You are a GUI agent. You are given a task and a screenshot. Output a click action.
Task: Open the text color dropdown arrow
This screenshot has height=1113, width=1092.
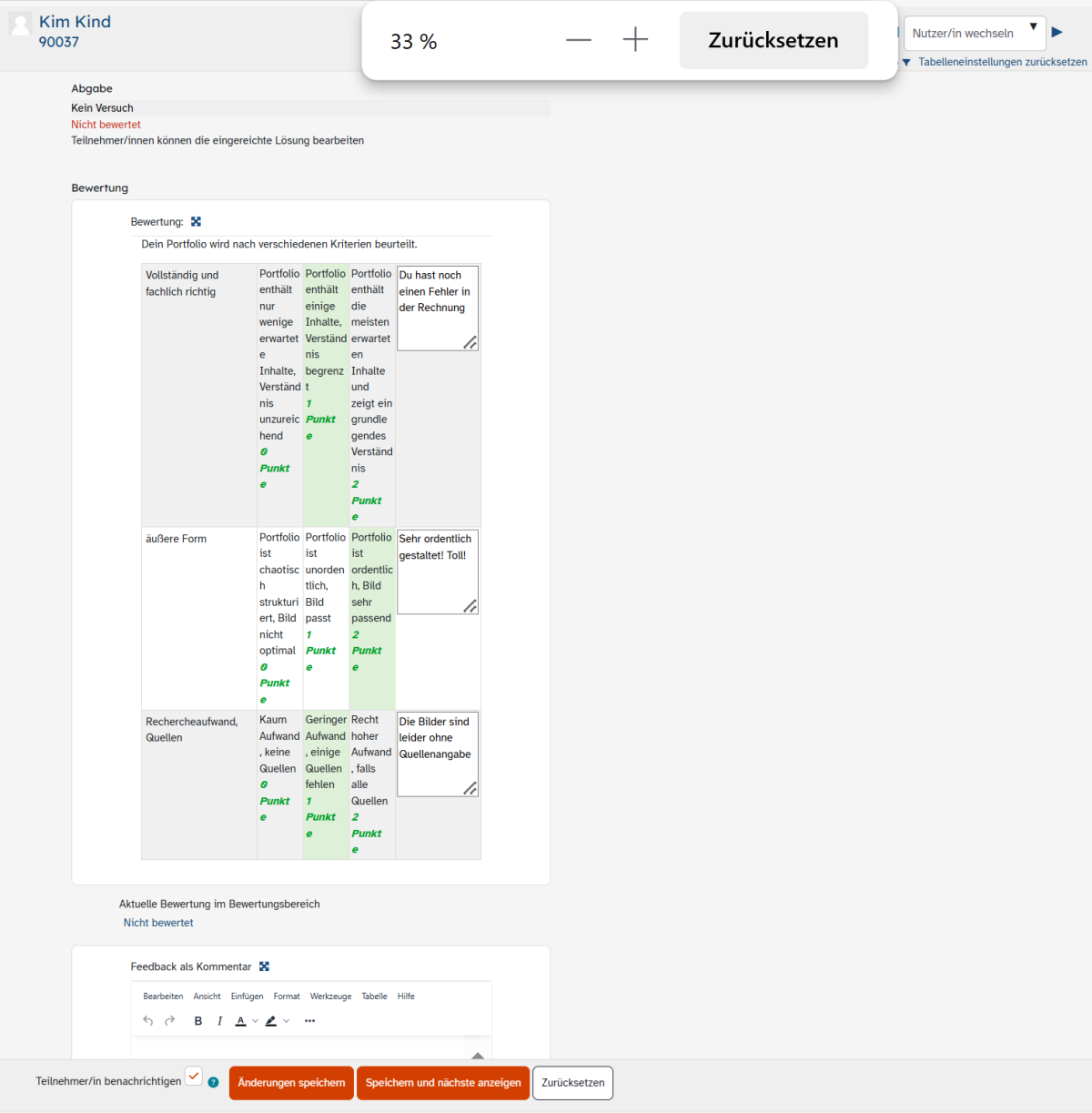[255, 1021]
